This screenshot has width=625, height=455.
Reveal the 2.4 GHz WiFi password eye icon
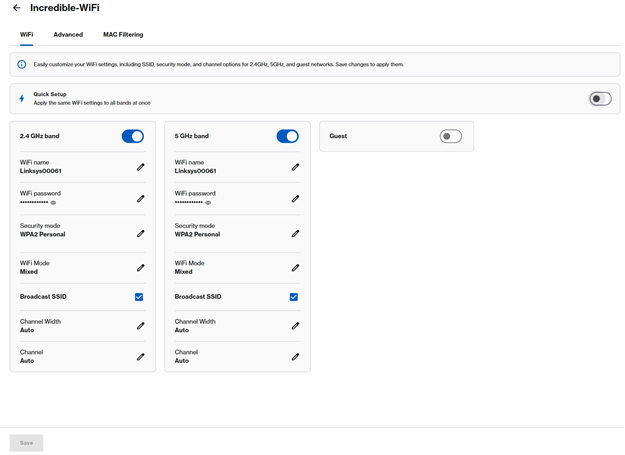[x=53, y=202]
